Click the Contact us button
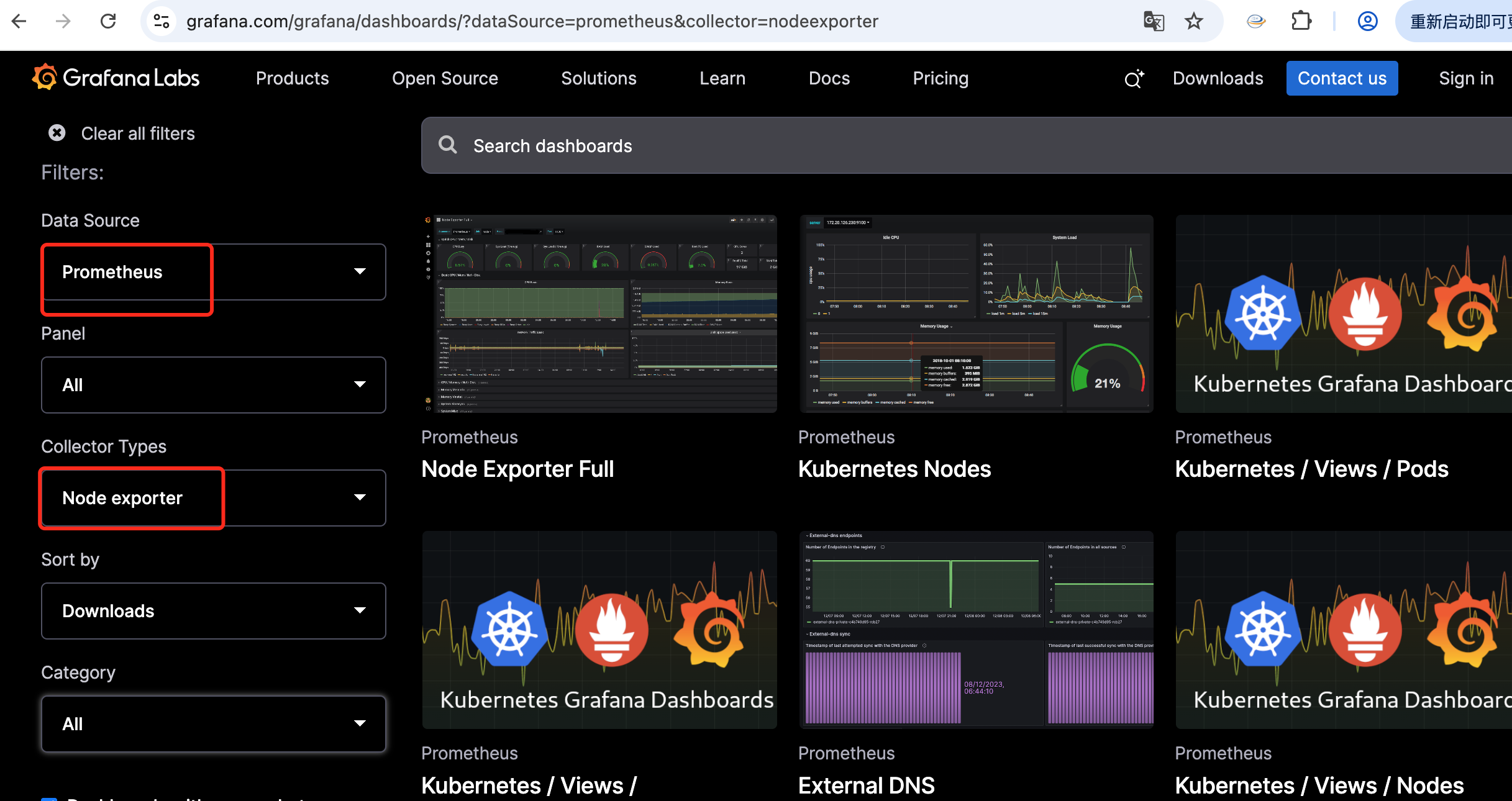Viewport: 1512px width, 801px height. [x=1342, y=78]
